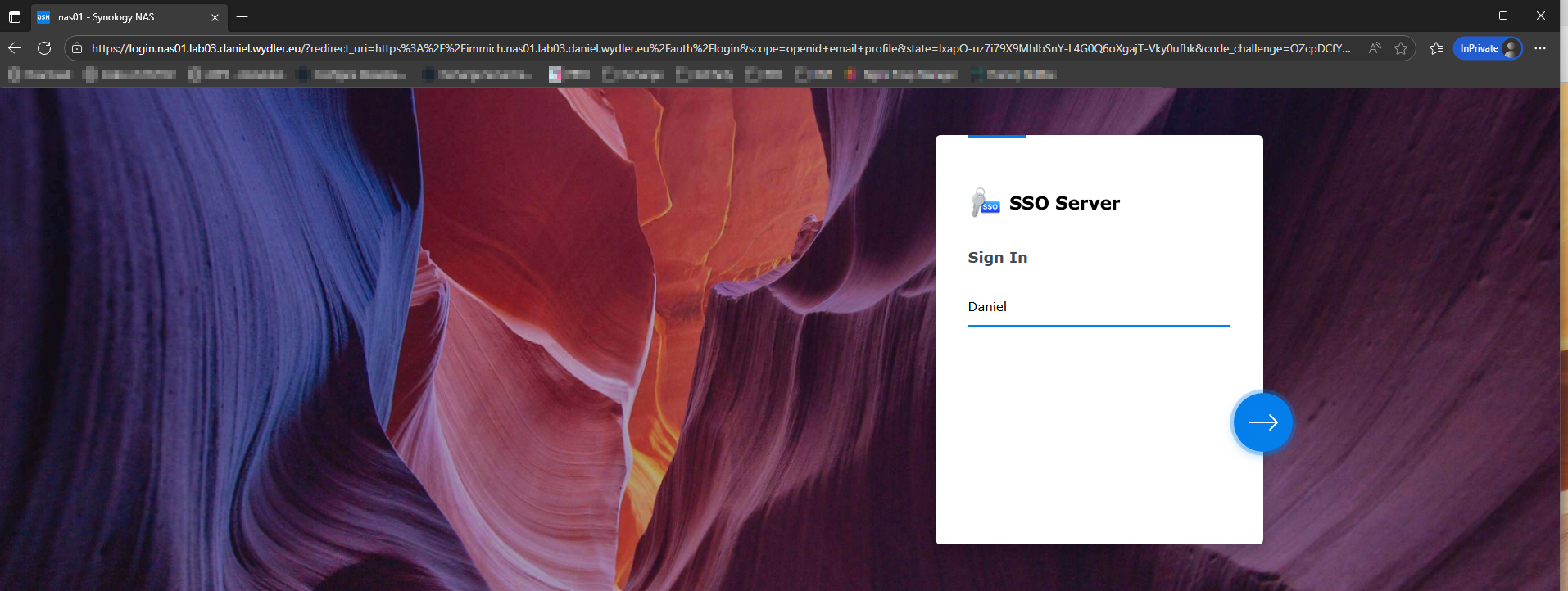Open the Read aloud icon

(1375, 48)
